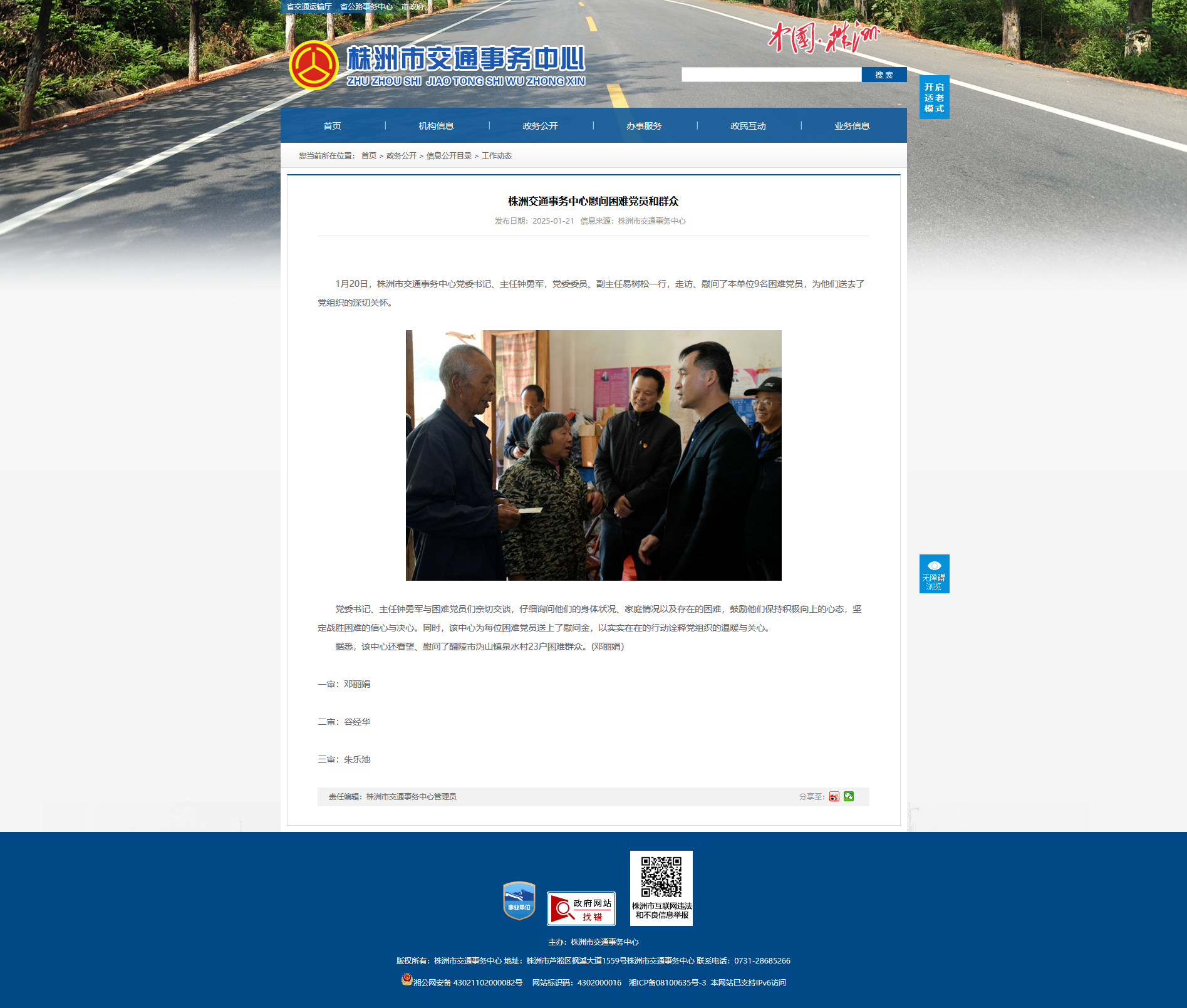
Task: Click the article photo of the visit
Action: [x=593, y=455]
